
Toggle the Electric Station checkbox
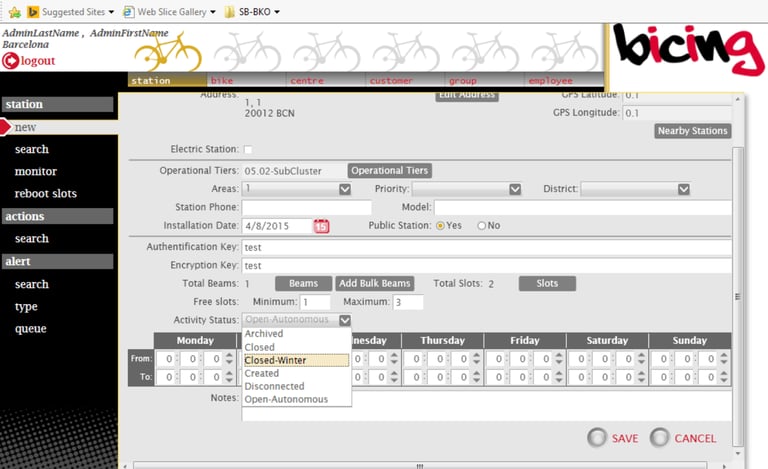[248, 149]
